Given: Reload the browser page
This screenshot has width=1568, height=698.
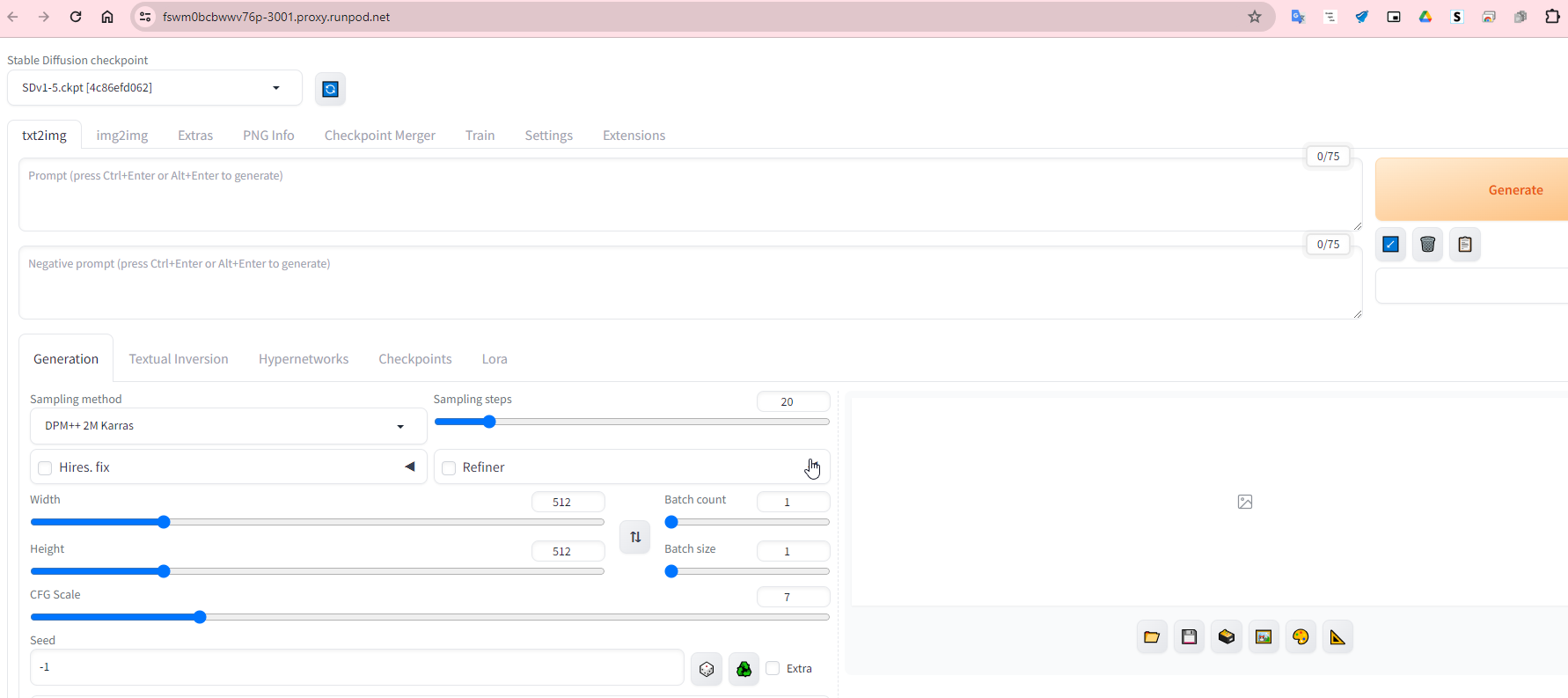Looking at the screenshot, I should click(x=76, y=17).
